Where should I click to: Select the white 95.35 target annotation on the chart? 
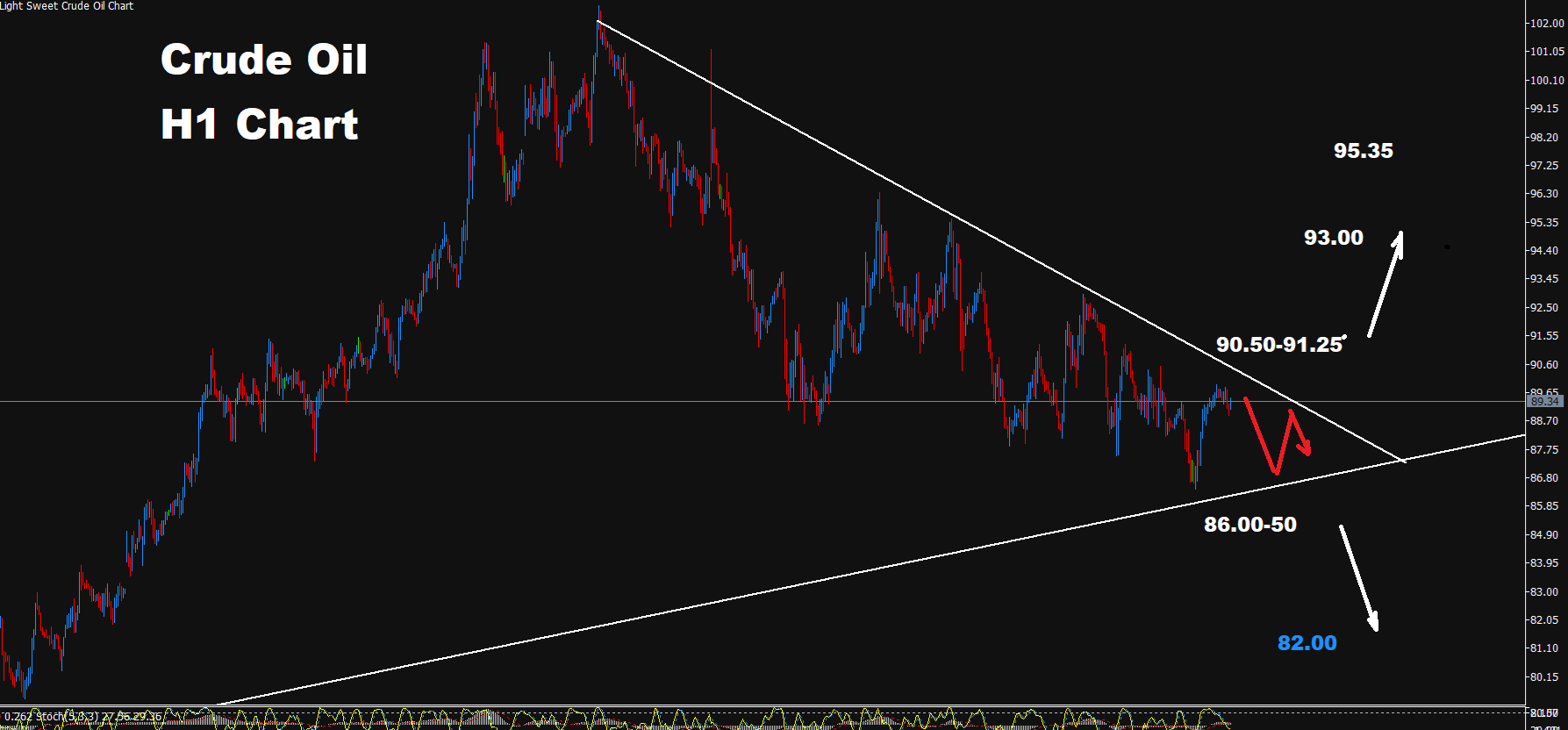(1364, 151)
